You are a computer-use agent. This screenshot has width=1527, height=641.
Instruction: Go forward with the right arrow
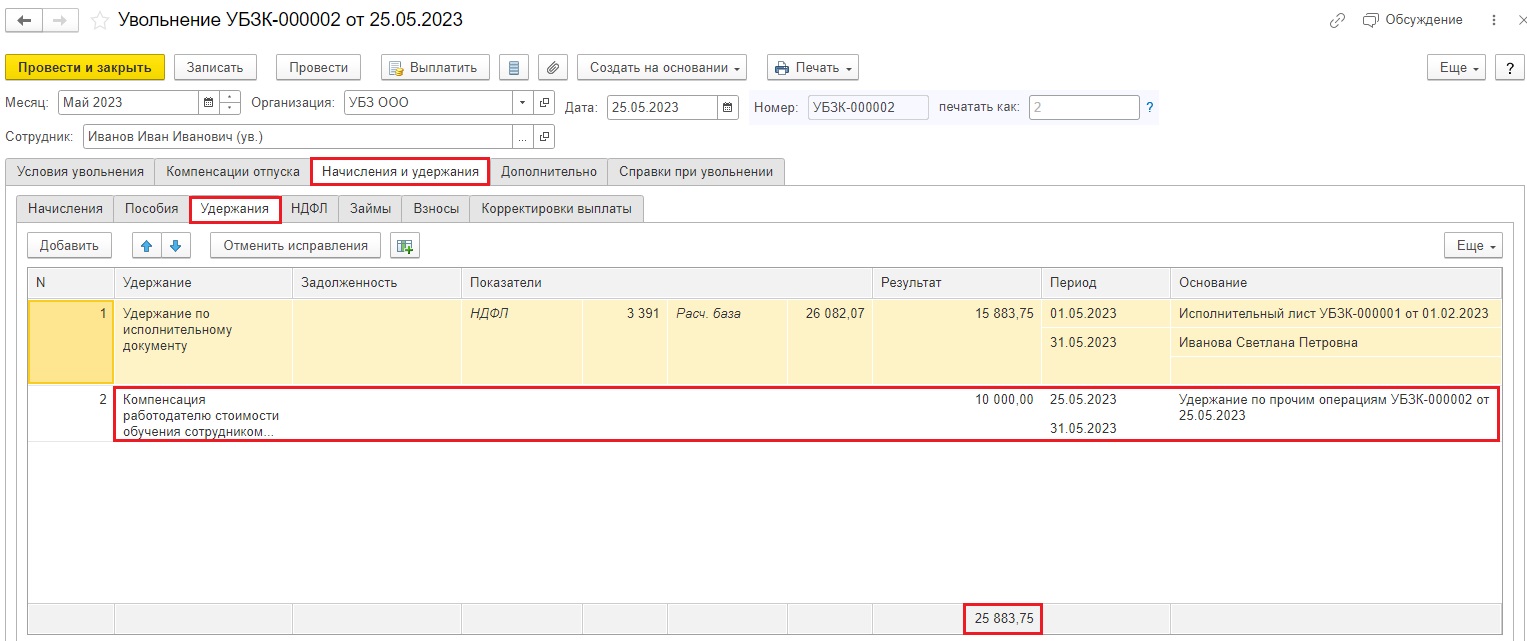pos(59,20)
